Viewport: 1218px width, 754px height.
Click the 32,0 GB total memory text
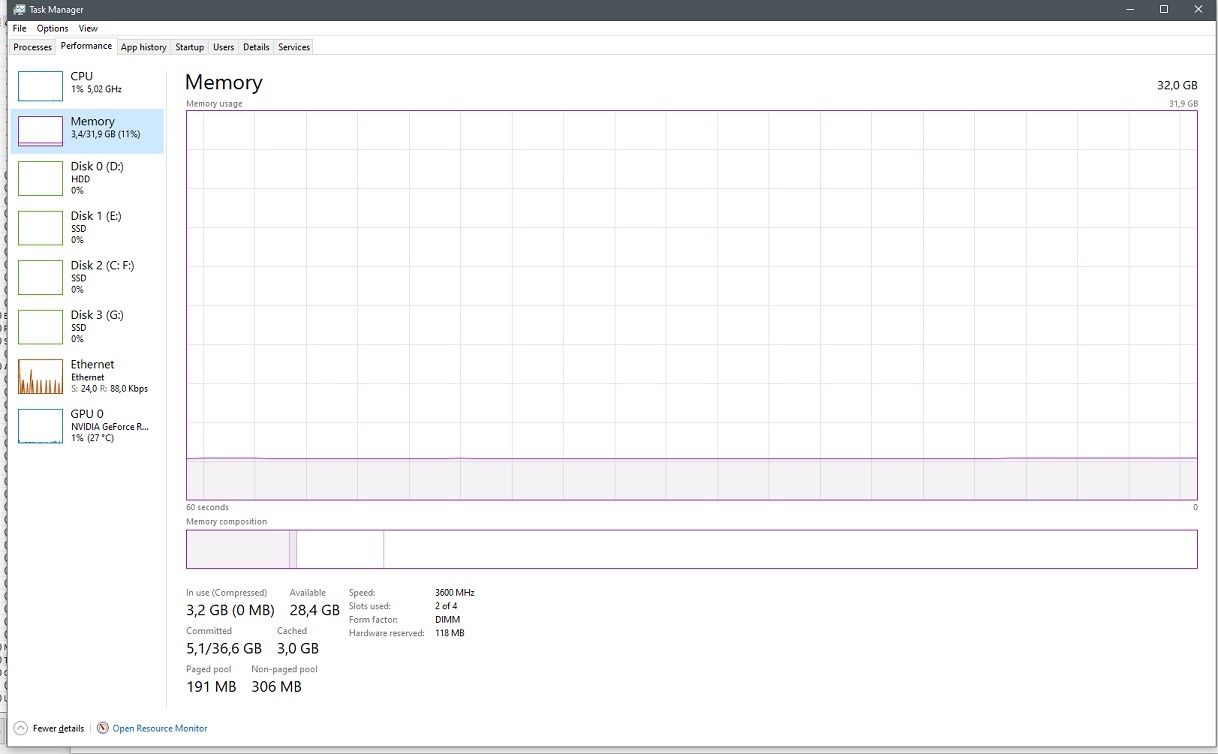pyautogui.click(x=1177, y=86)
